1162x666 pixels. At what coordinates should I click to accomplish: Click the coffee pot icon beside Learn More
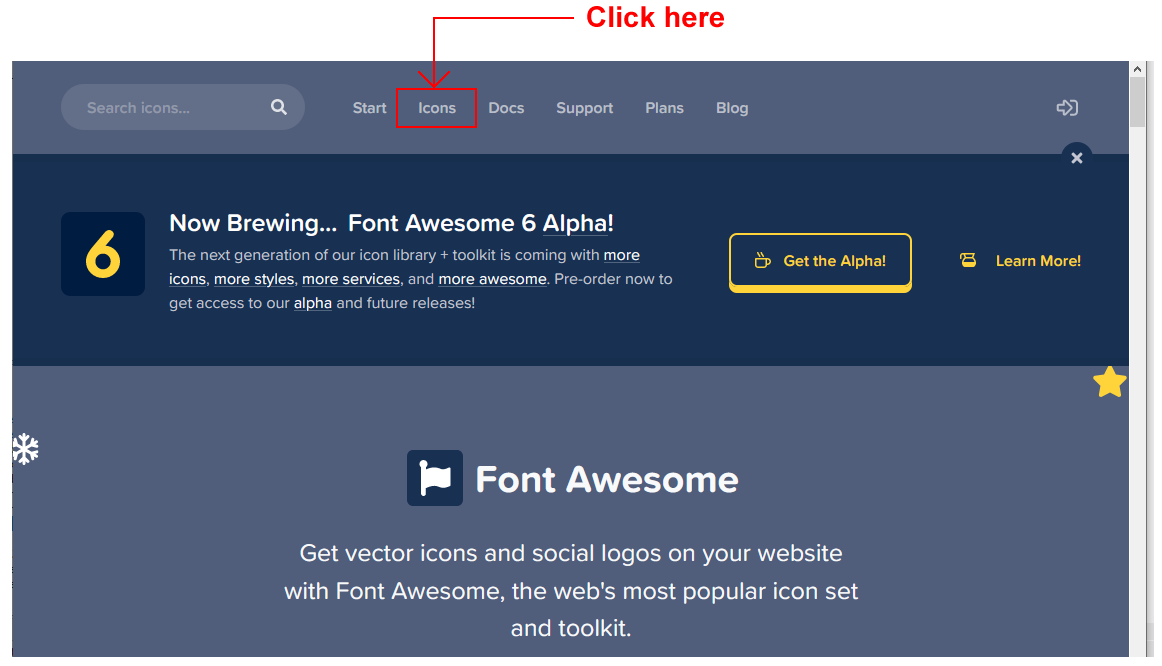968,261
